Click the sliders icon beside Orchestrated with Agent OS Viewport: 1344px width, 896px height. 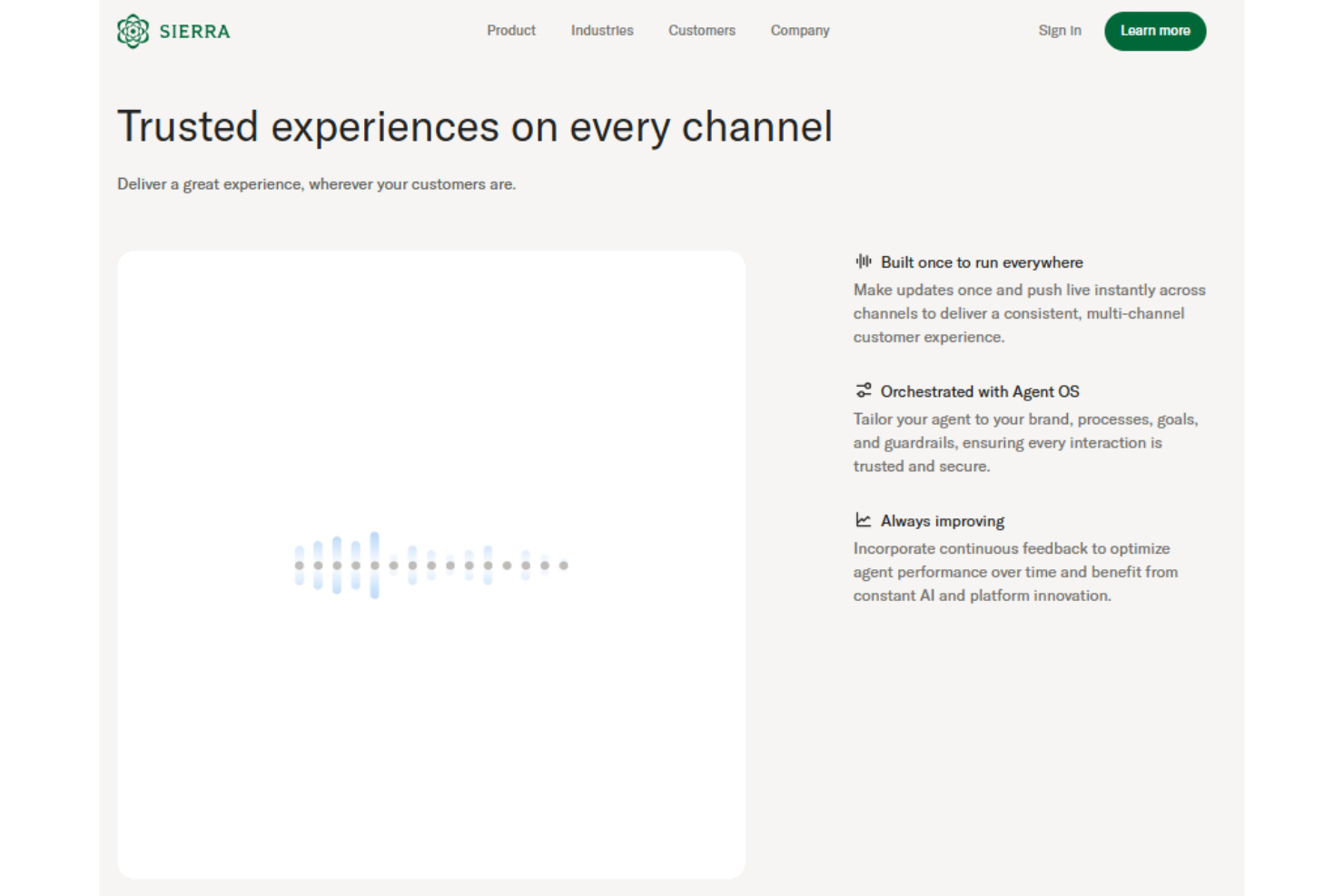click(x=863, y=390)
